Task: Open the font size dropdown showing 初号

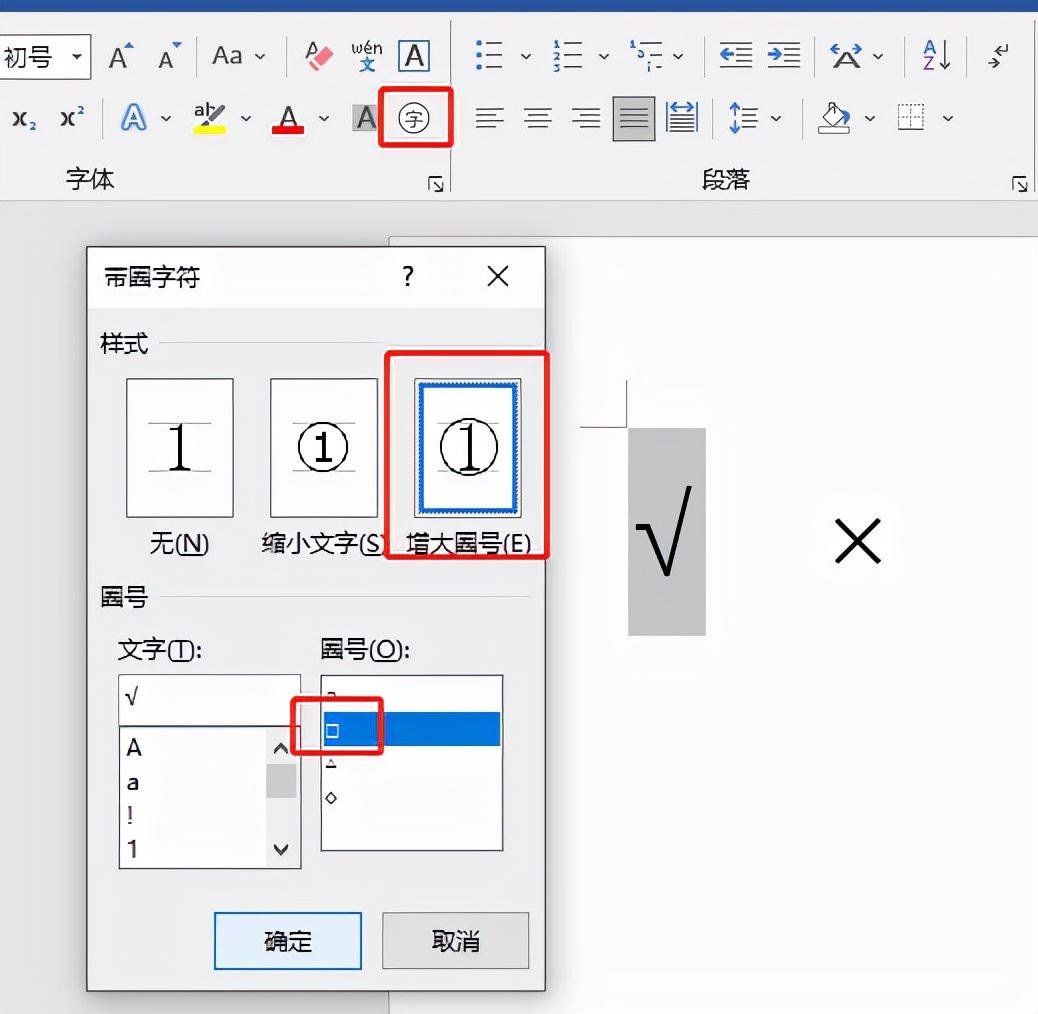Action: coord(44,57)
